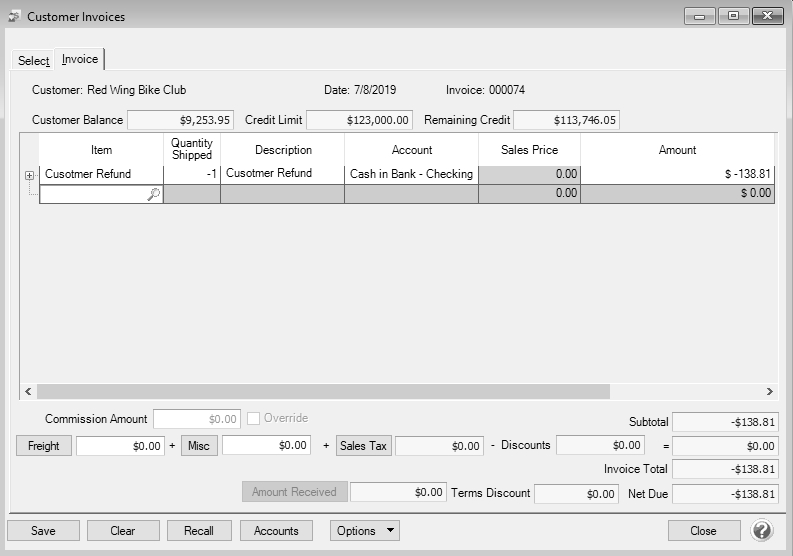Switch to the Select tab
The image size is (793, 556).
pyautogui.click(x=33, y=61)
